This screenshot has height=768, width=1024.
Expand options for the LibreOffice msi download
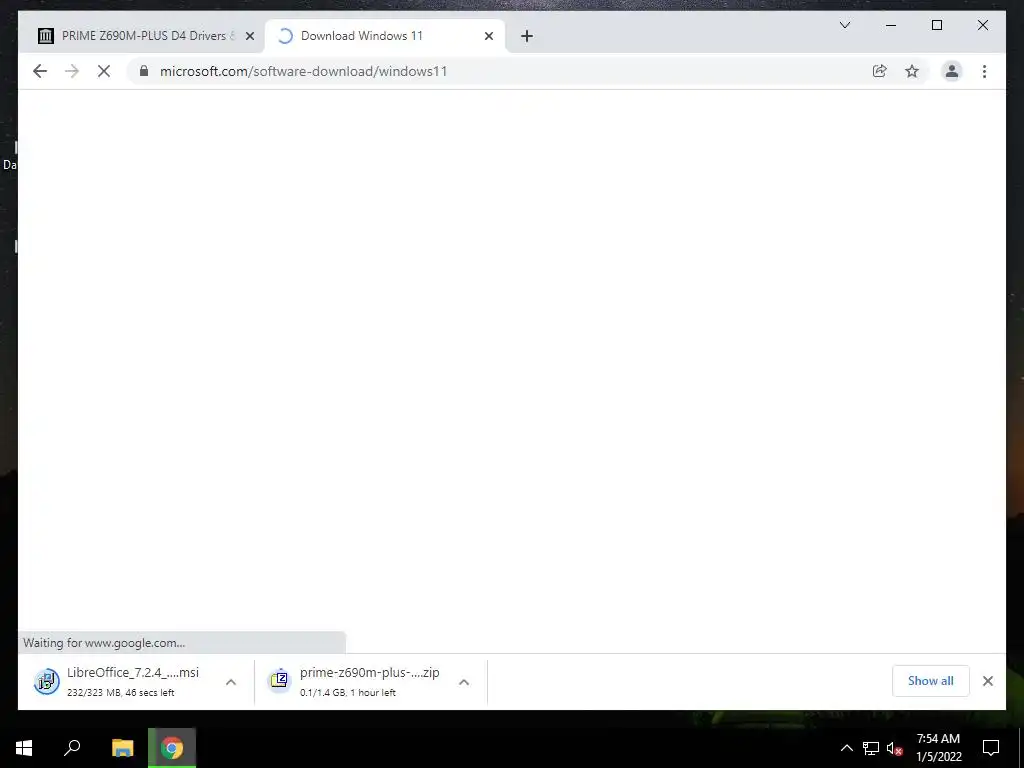coord(231,682)
